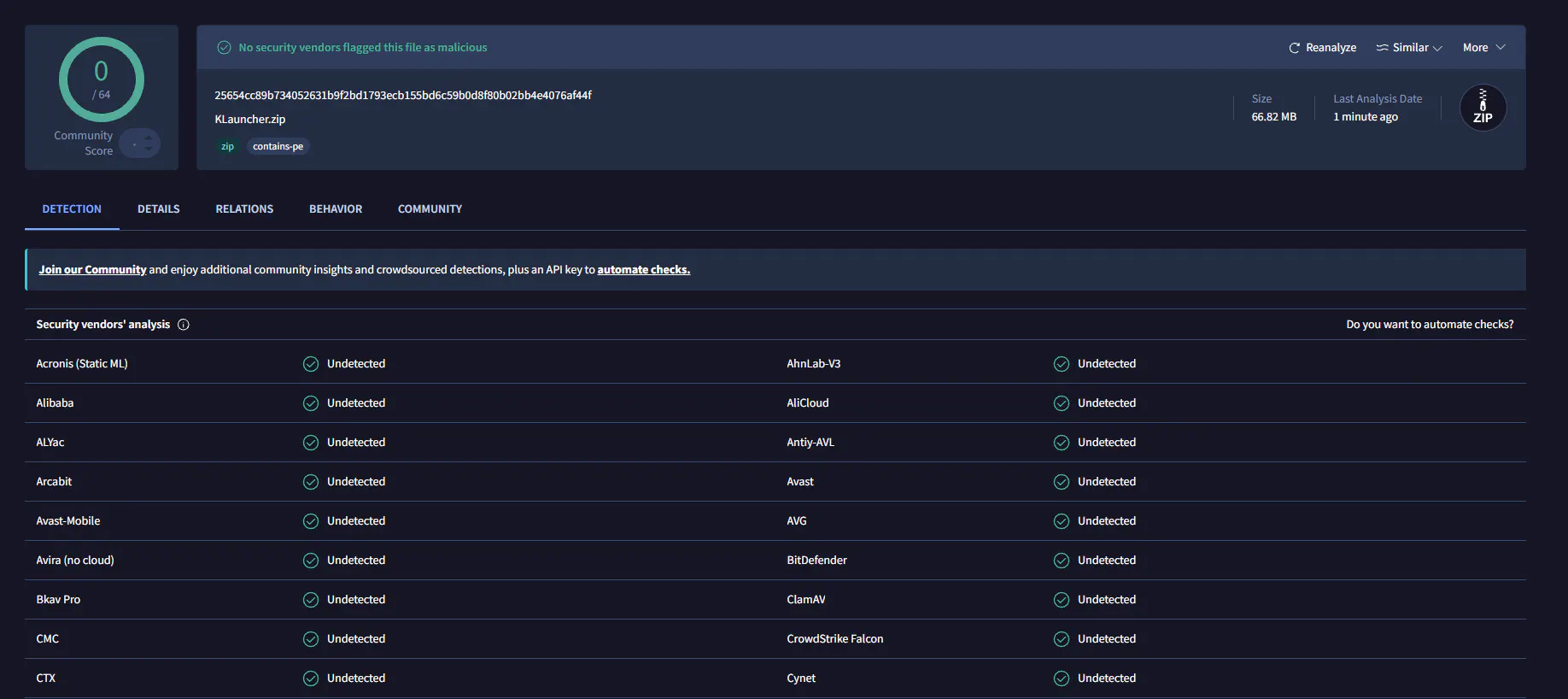
Task: Click the check icon in the CrowdStrike Falcon row
Action: point(1062,639)
